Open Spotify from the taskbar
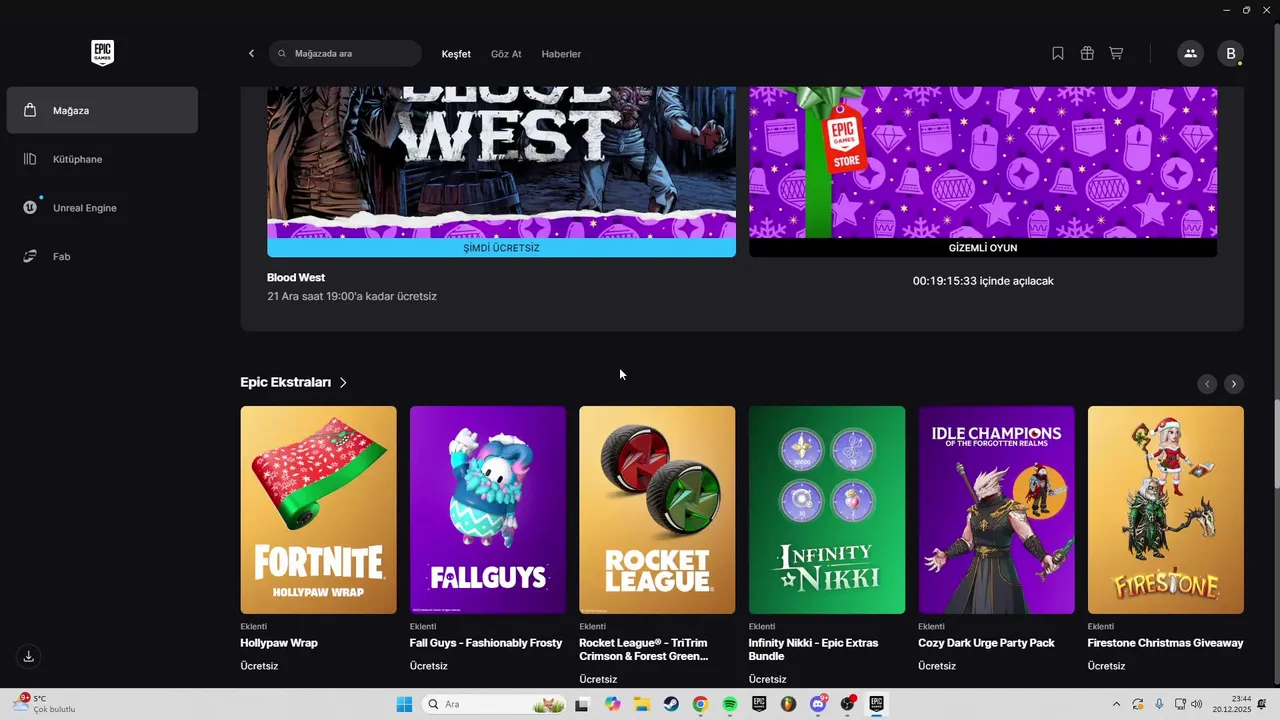The image size is (1280, 720). (730, 704)
